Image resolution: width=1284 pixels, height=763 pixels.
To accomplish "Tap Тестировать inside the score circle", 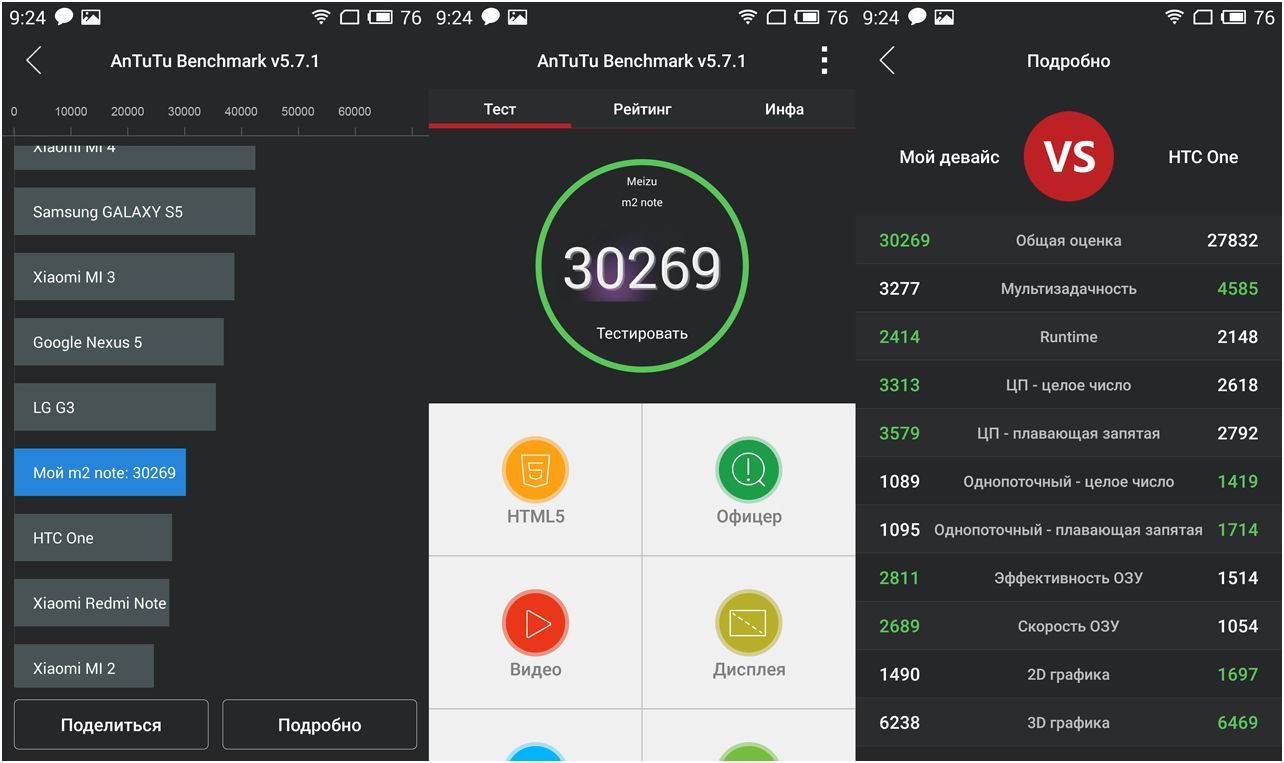I will pyautogui.click(x=642, y=333).
